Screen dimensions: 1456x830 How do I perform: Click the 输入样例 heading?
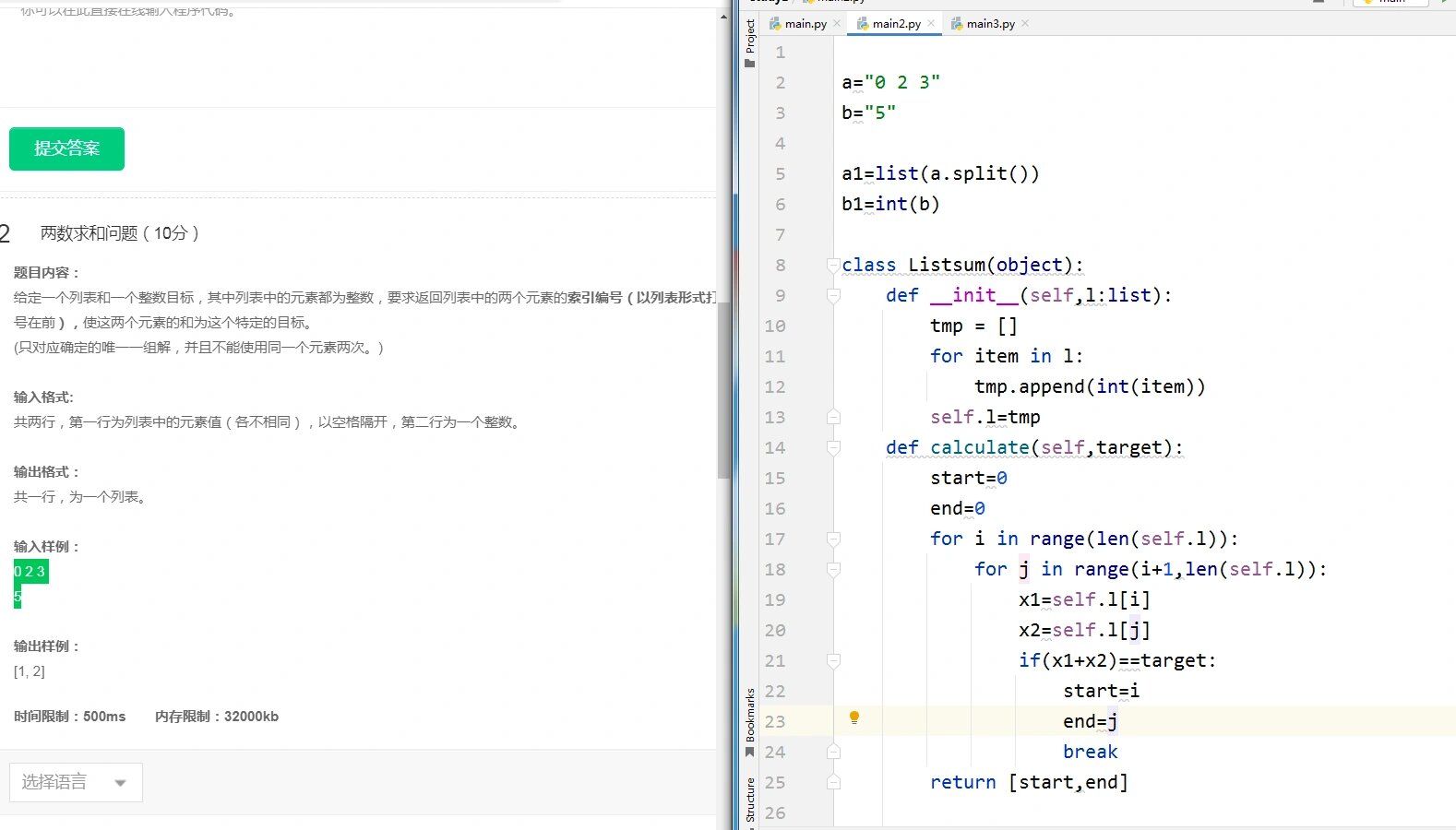tap(46, 546)
